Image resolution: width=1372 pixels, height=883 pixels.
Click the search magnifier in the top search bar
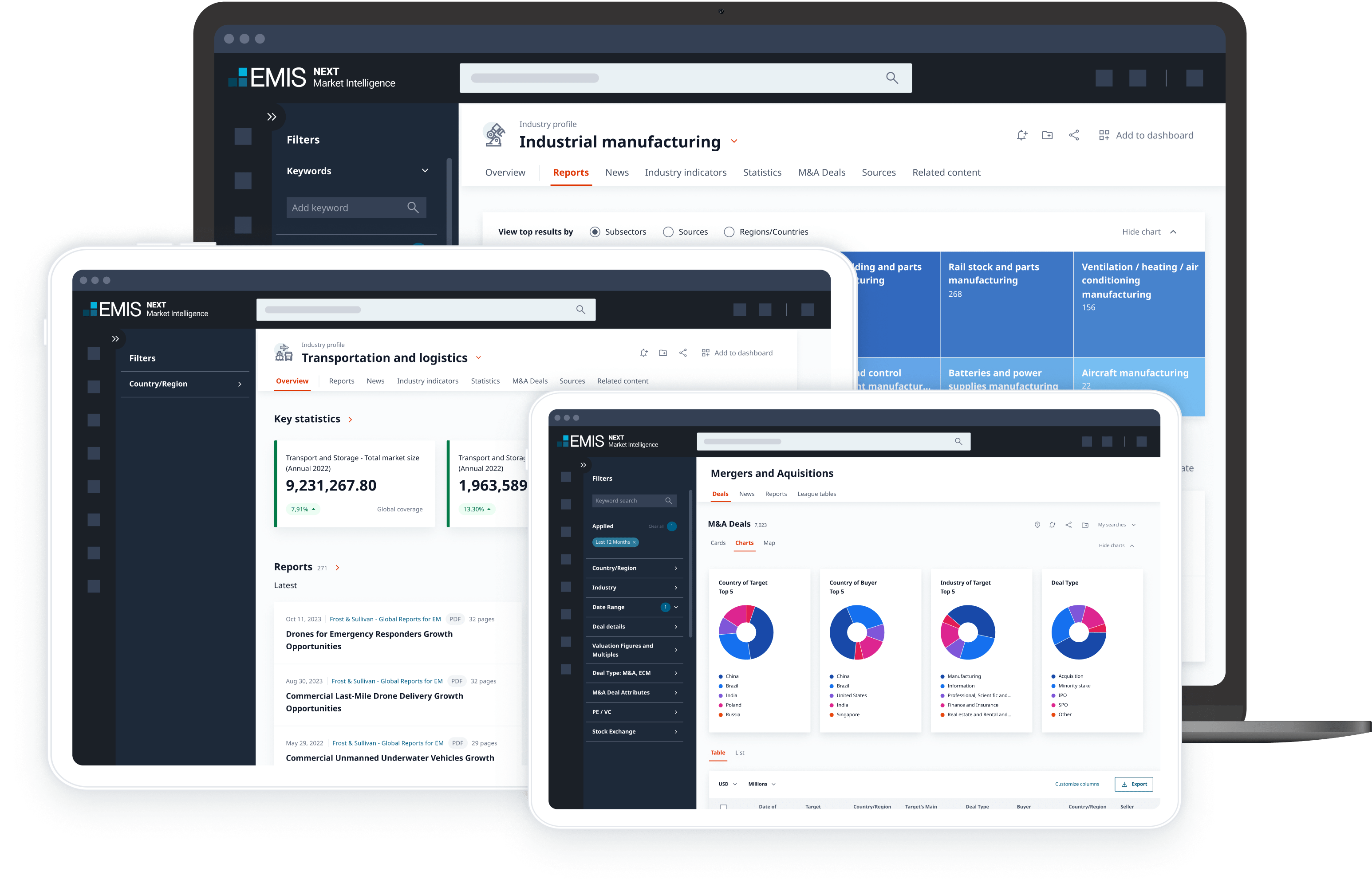point(891,78)
